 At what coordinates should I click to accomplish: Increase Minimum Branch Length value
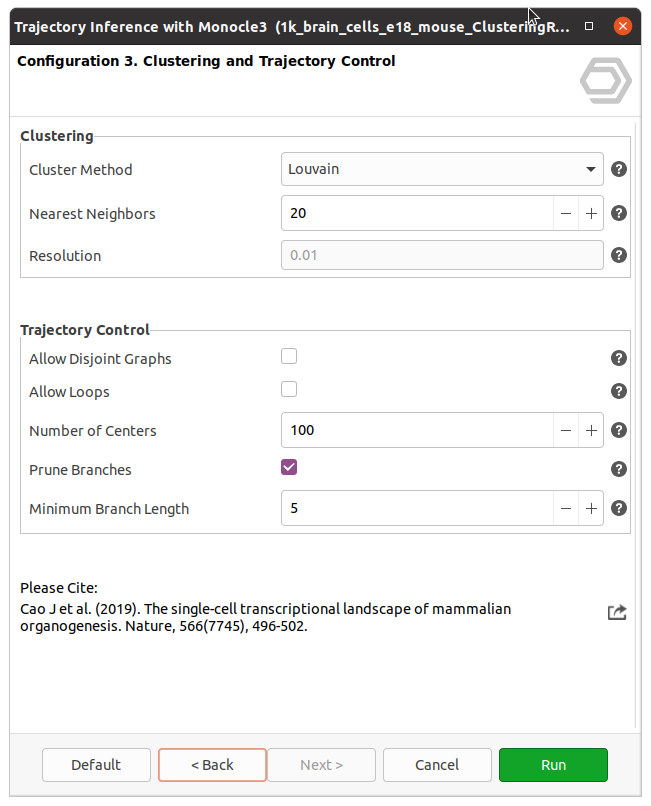[591, 508]
